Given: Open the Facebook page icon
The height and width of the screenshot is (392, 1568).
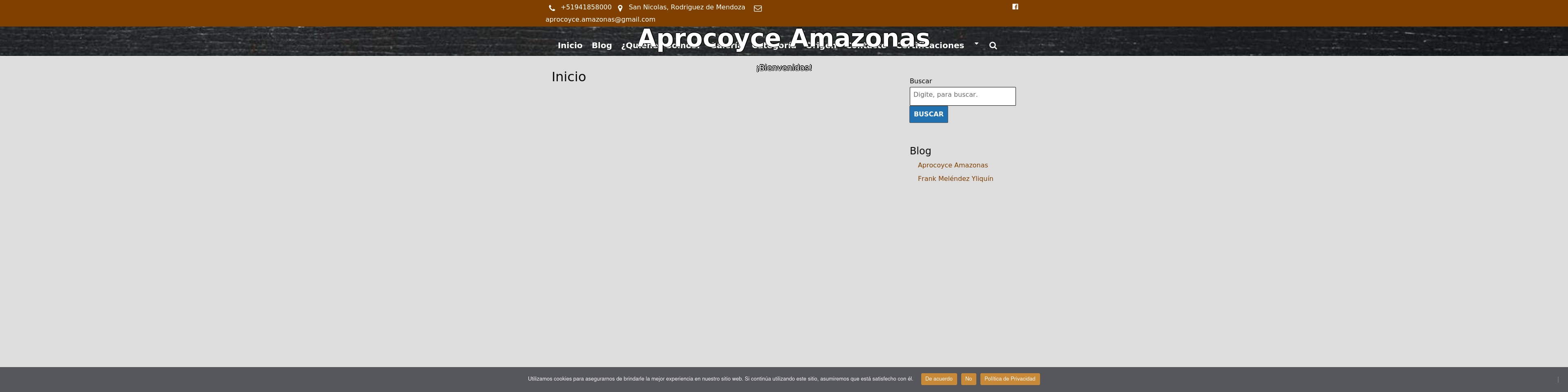Looking at the screenshot, I should (1015, 7).
